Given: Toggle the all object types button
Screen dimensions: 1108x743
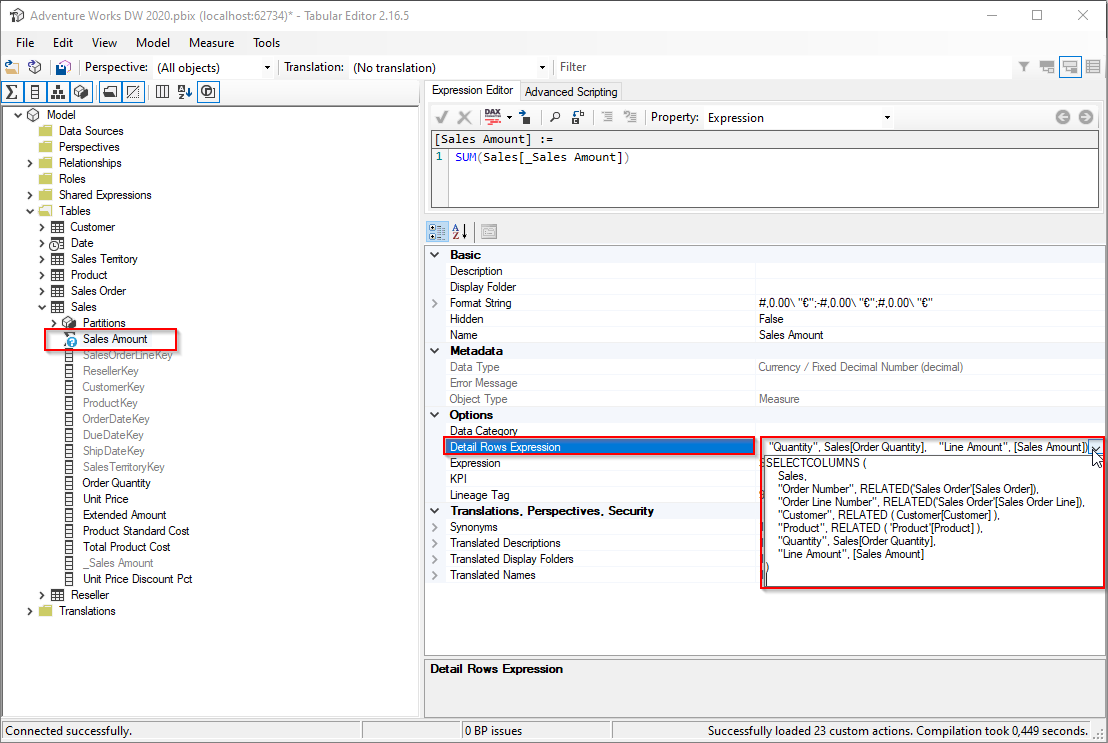Looking at the screenshot, I should coord(208,92).
